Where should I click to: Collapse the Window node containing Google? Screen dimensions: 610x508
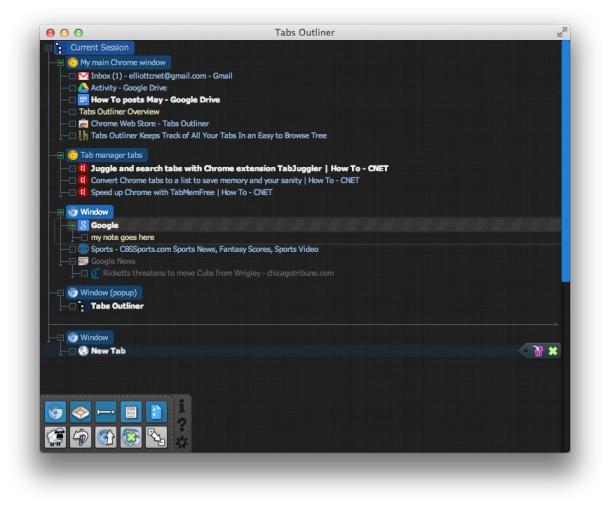[60, 212]
